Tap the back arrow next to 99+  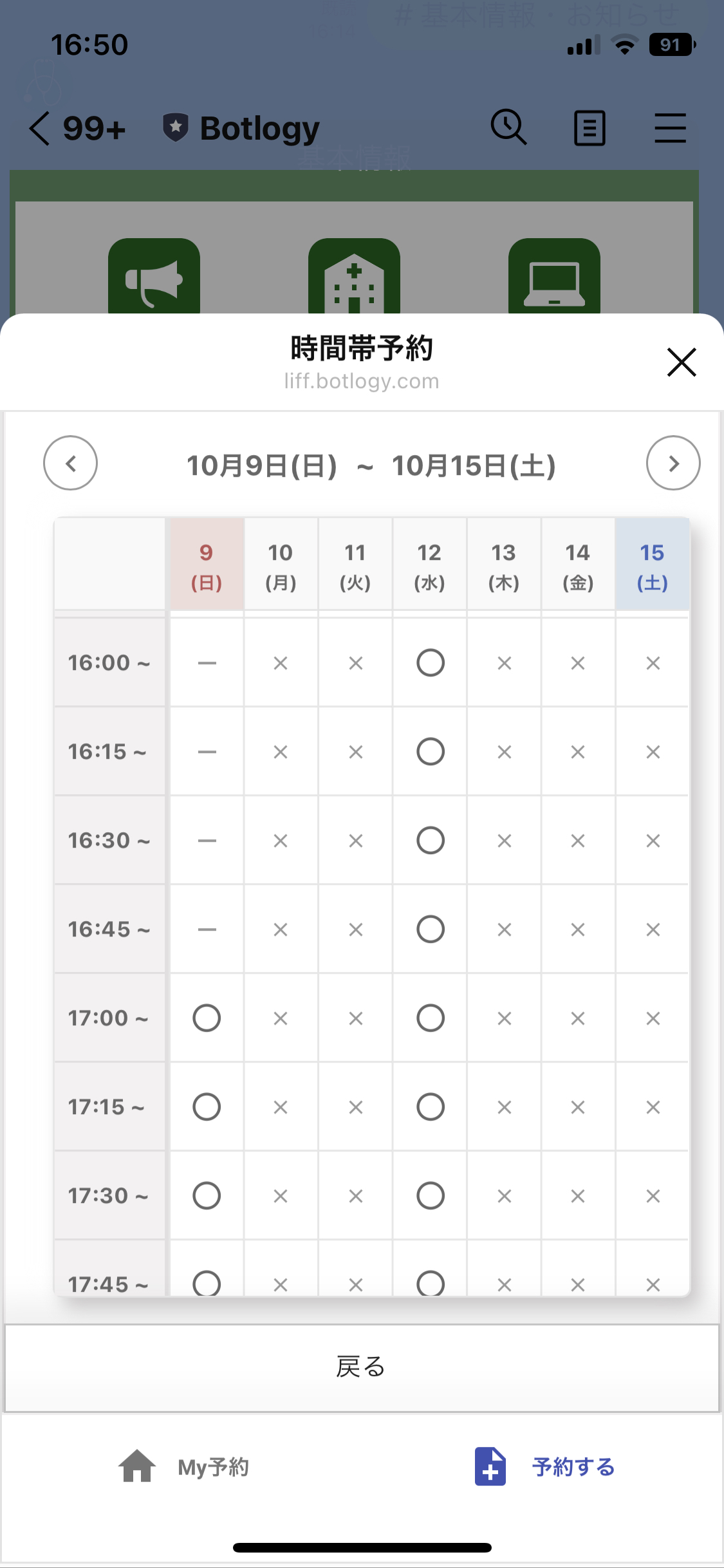(x=40, y=128)
